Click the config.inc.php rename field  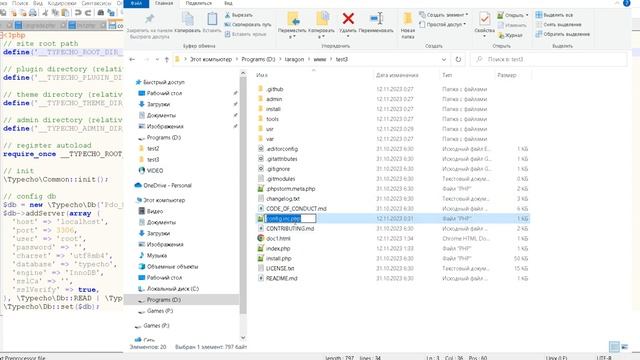[x=290, y=219]
